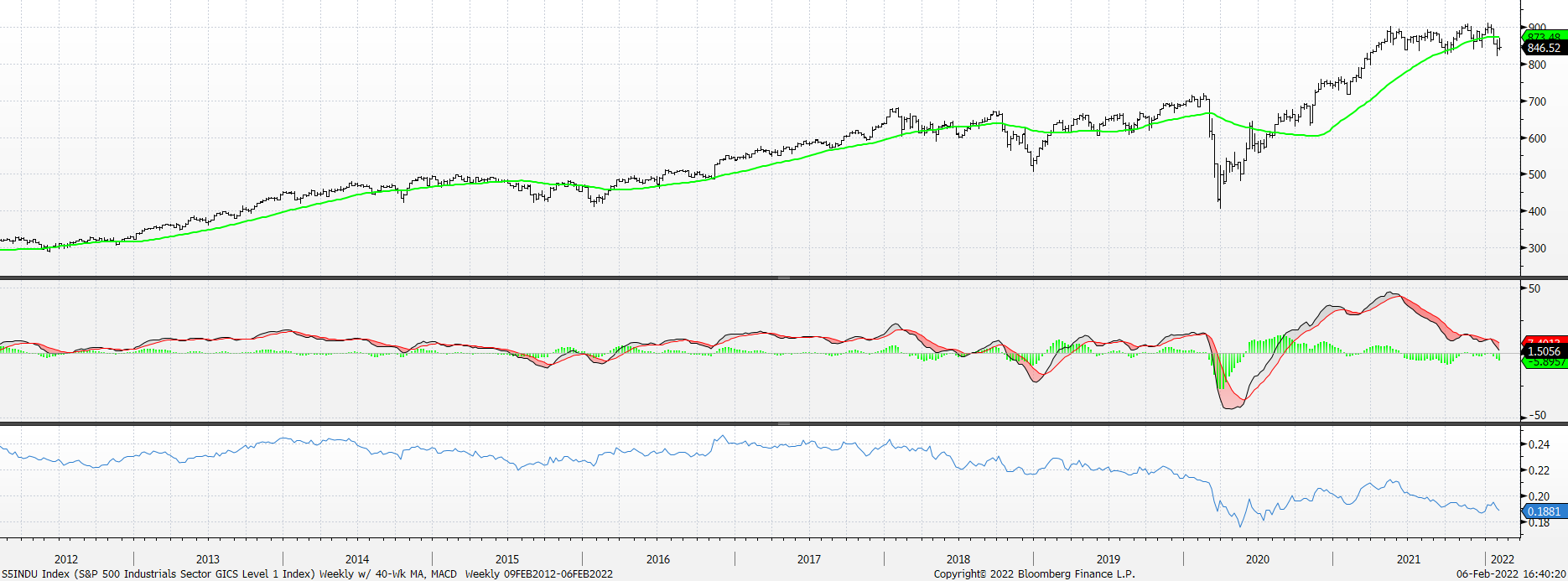Screen dimensions: 1568x581
Task: Click the 0.22 tick on ratio axis
Action: point(1539,470)
